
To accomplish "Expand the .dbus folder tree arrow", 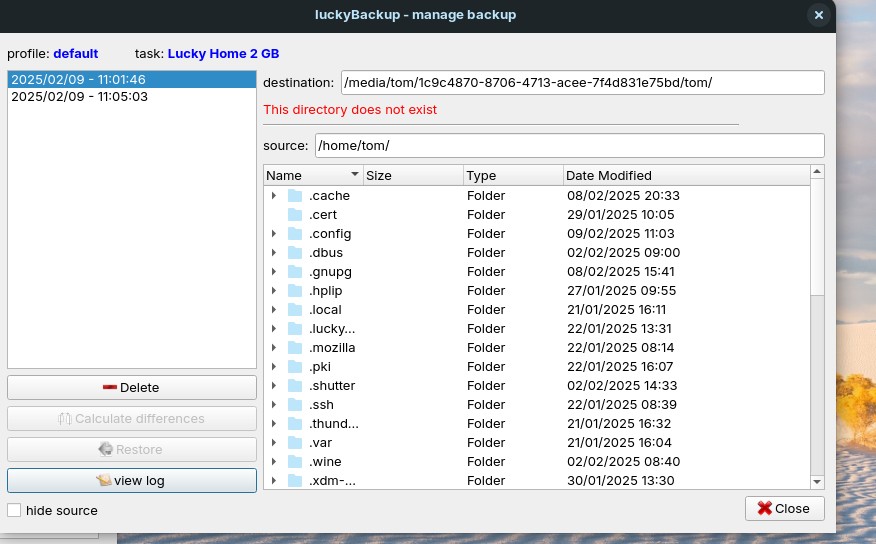I will [x=274, y=252].
